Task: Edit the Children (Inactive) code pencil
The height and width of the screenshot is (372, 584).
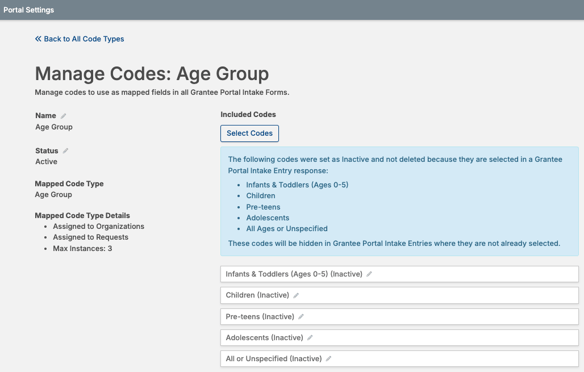Action: (x=296, y=295)
